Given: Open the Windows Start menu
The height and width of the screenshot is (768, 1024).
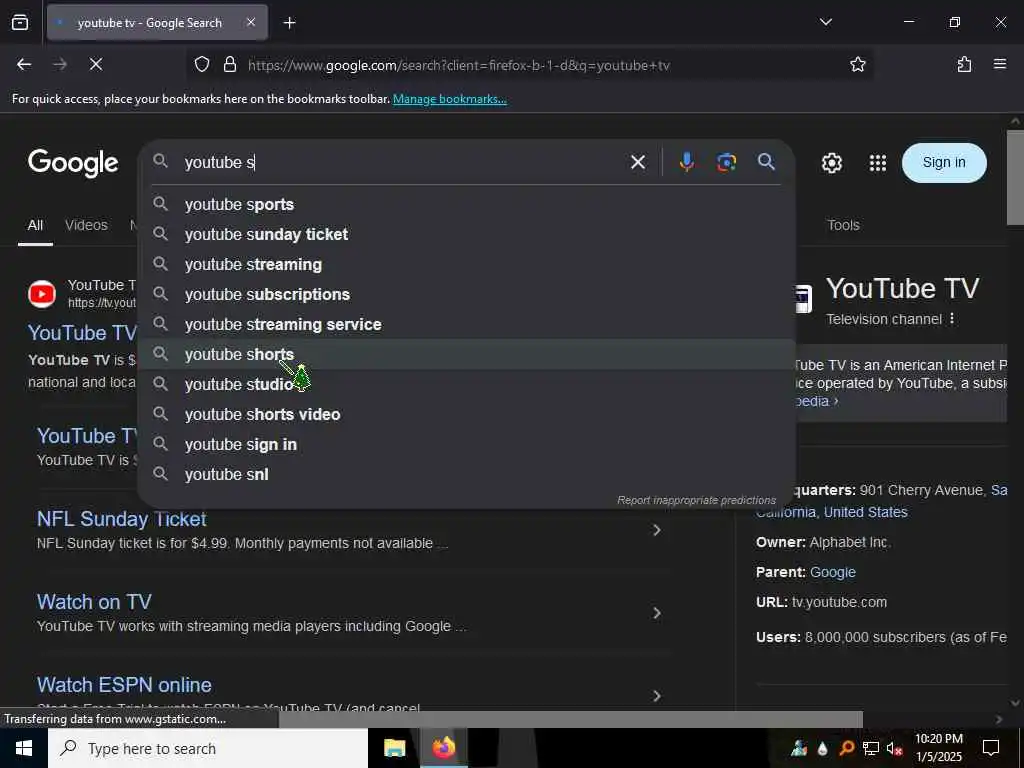Looking at the screenshot, I should pyautogui.click(x=24, y=748).
